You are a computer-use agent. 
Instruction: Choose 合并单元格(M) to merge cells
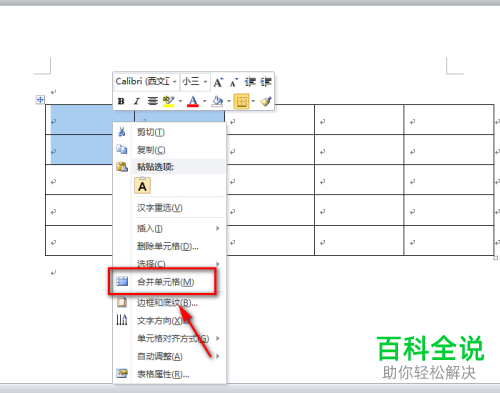170,282
